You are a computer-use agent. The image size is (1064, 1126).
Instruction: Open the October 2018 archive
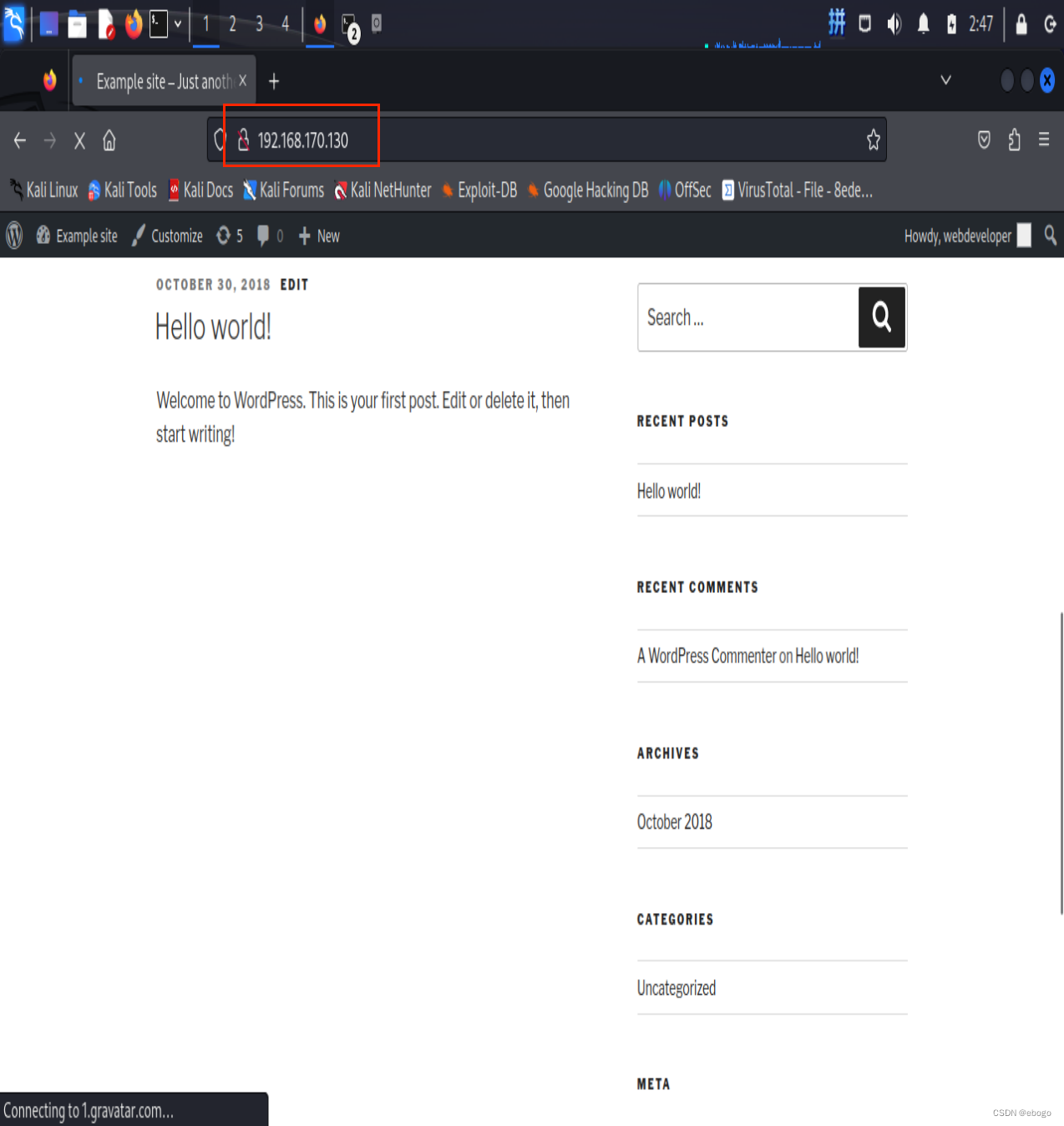tap(675, 822)
